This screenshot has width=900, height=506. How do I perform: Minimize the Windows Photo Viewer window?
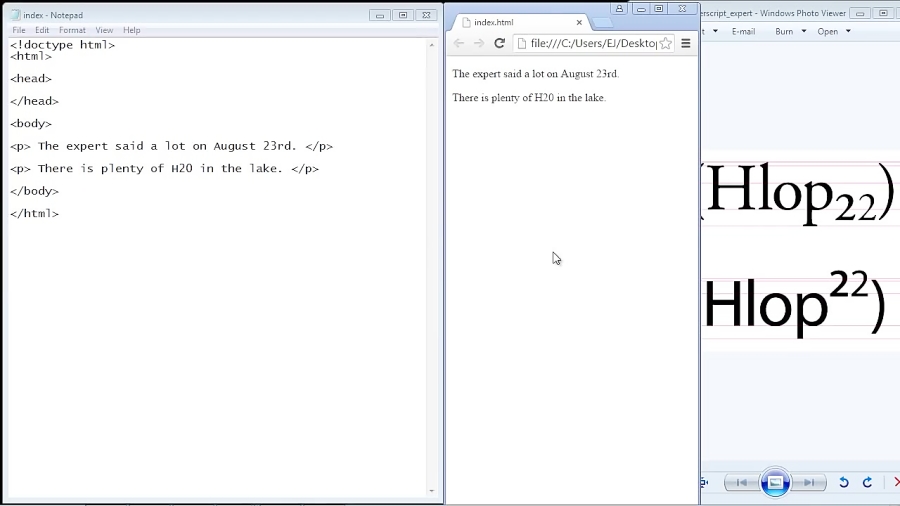click(860, 13)
